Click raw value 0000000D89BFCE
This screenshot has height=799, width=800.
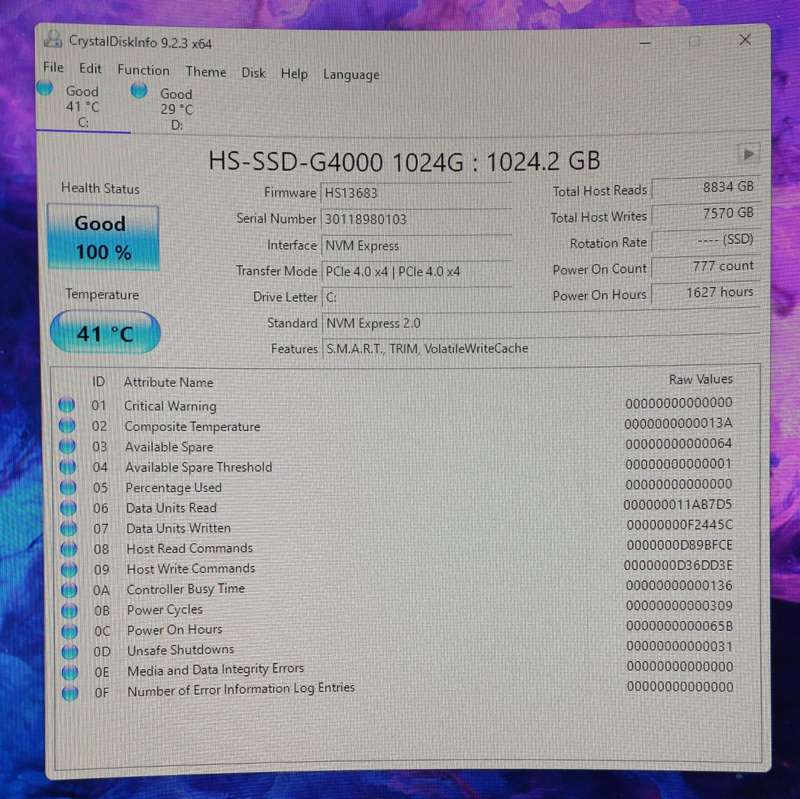679,545
